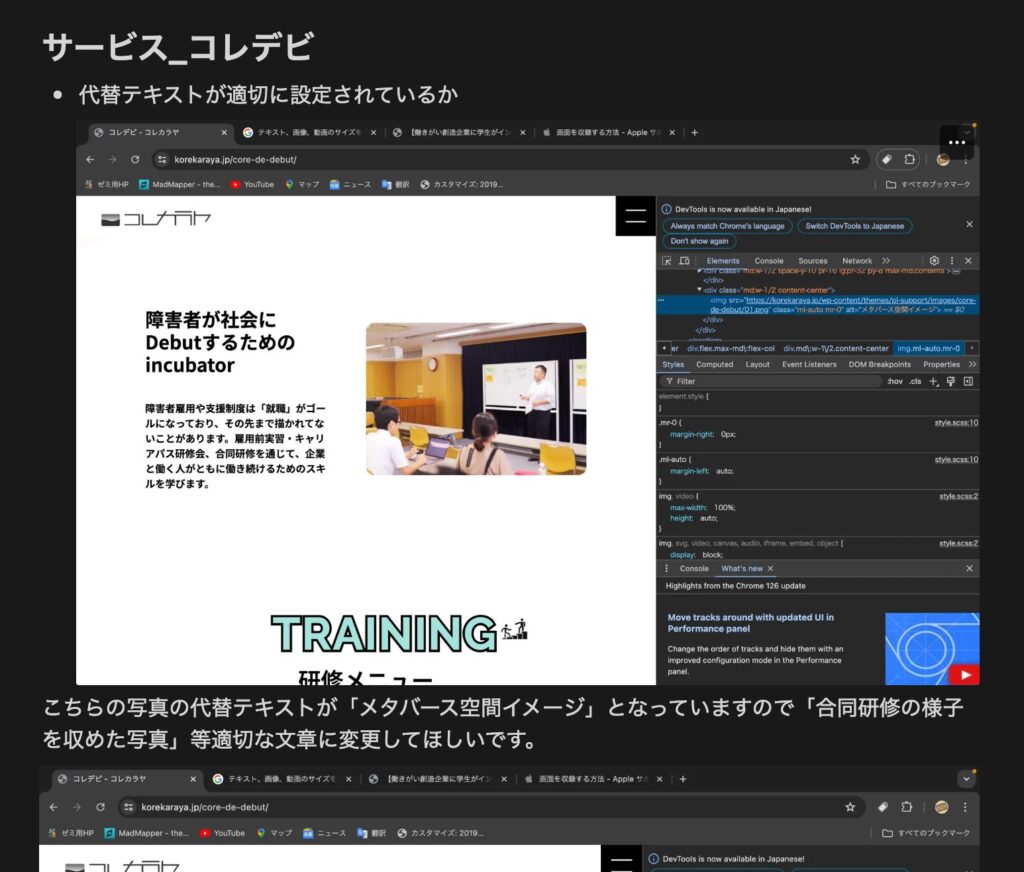Open style.scss:10 link beside the .mr-0 rule
This screenshot has height=872, width=1024.
click(956, 423)
